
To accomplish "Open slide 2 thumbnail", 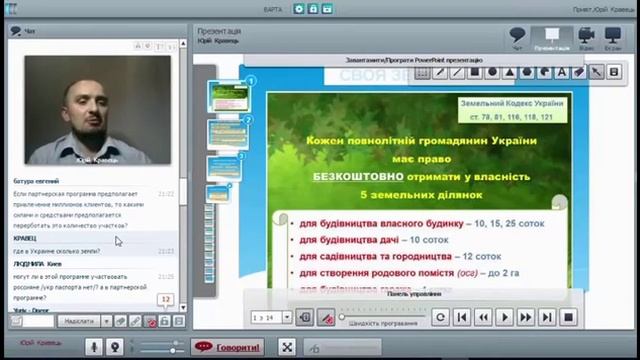I will (x=228, y=134).
